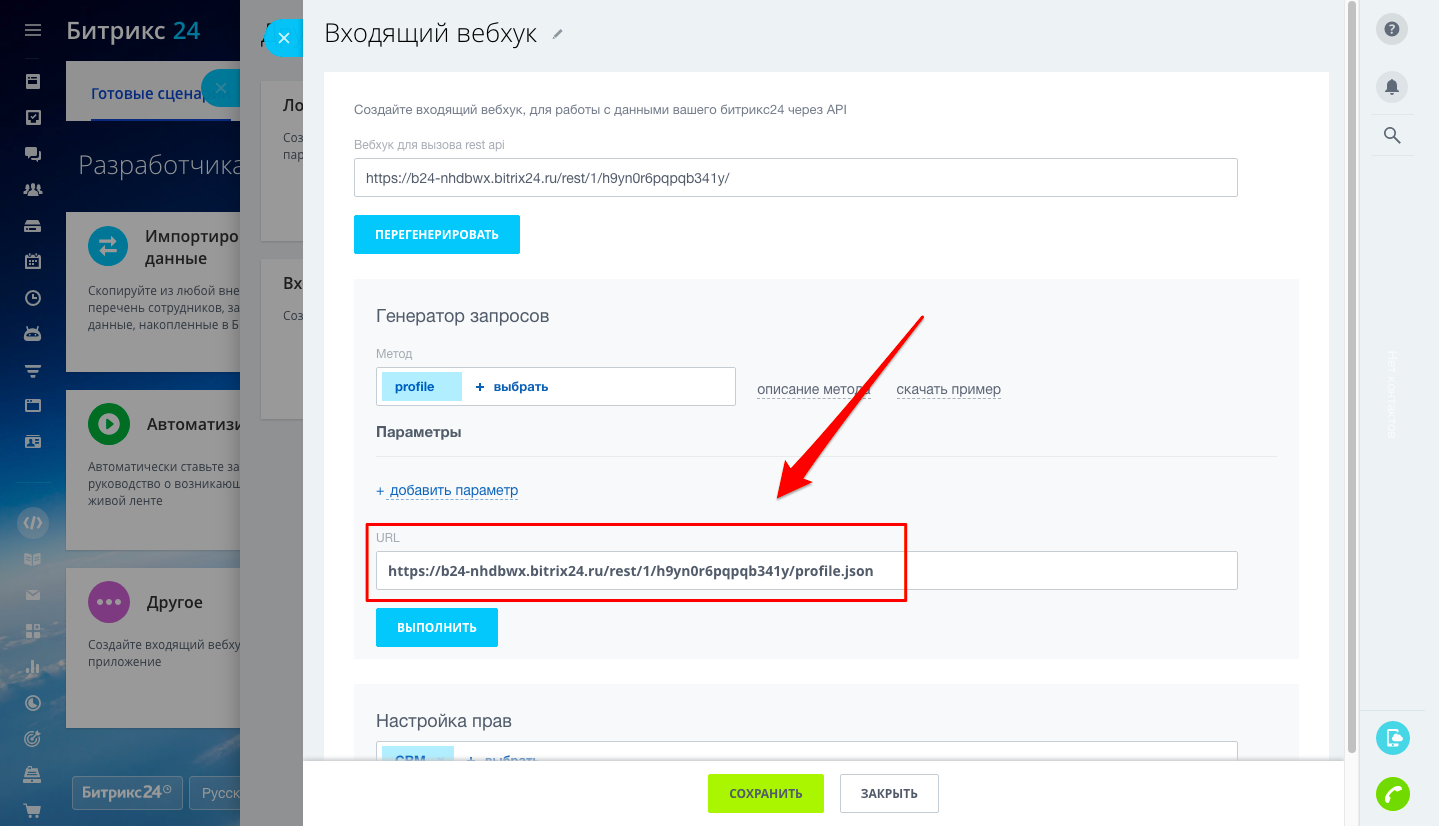The image size is (1439, 826).
Task: Open the notifications bell icon
Action: (x=1392, y=87)
